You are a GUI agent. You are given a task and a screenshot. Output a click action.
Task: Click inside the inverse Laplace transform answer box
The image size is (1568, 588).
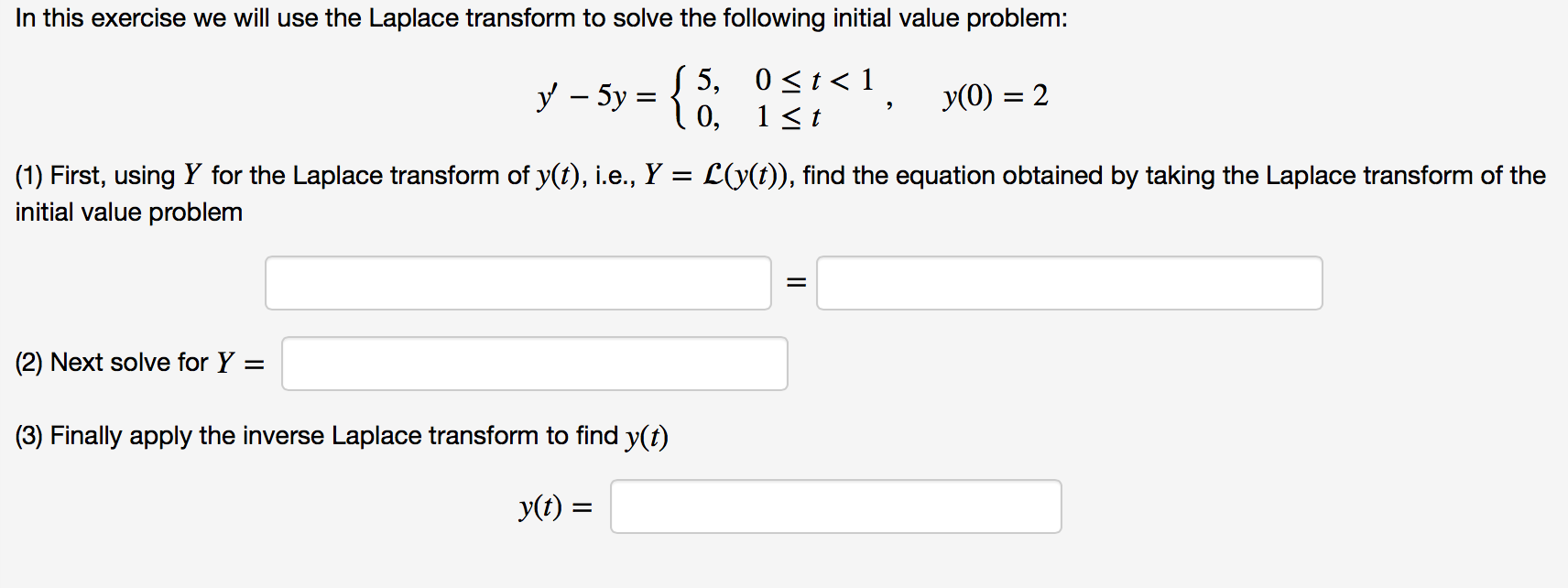tap(834, 506)
